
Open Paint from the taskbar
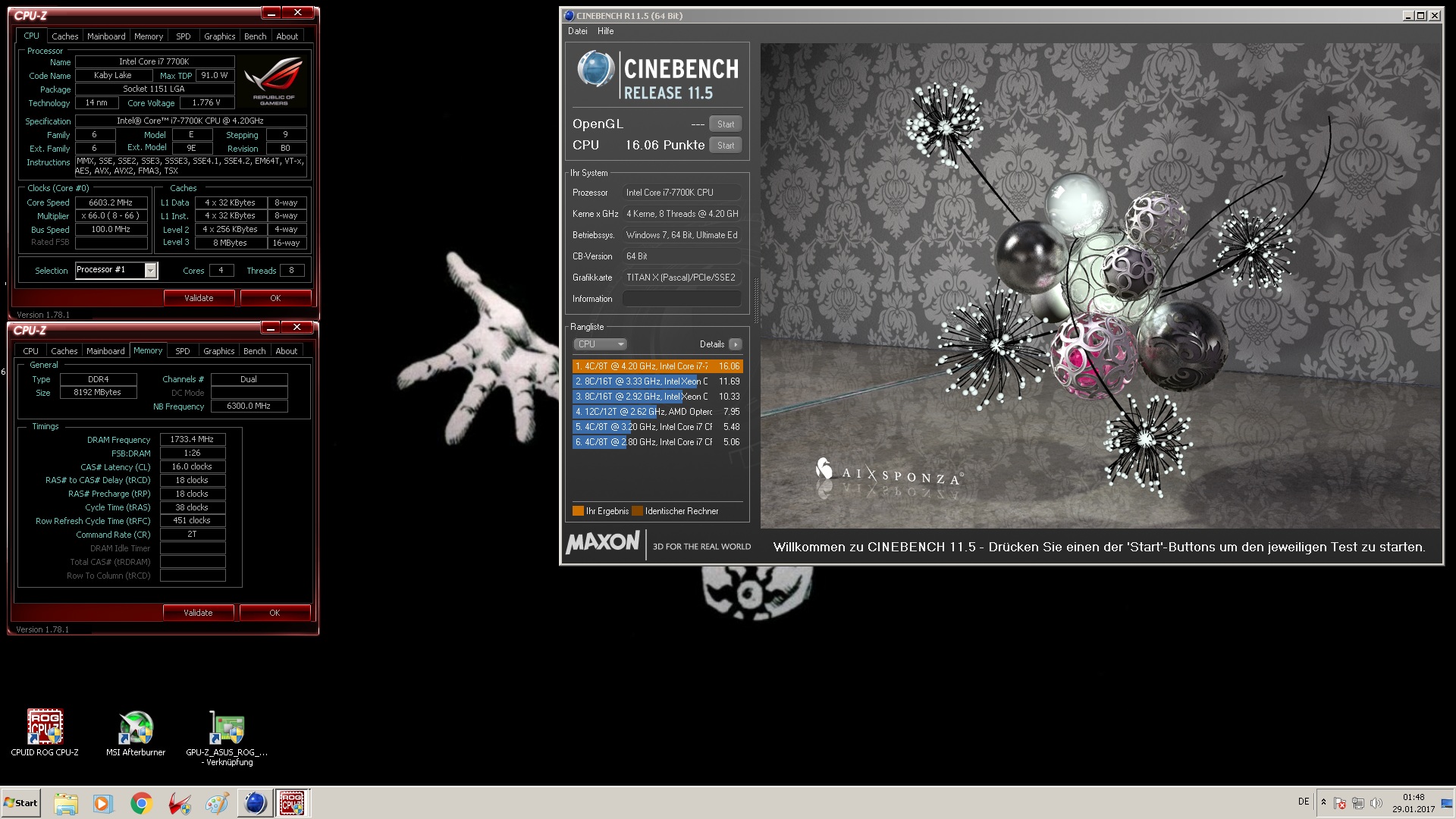pos(217,803)
